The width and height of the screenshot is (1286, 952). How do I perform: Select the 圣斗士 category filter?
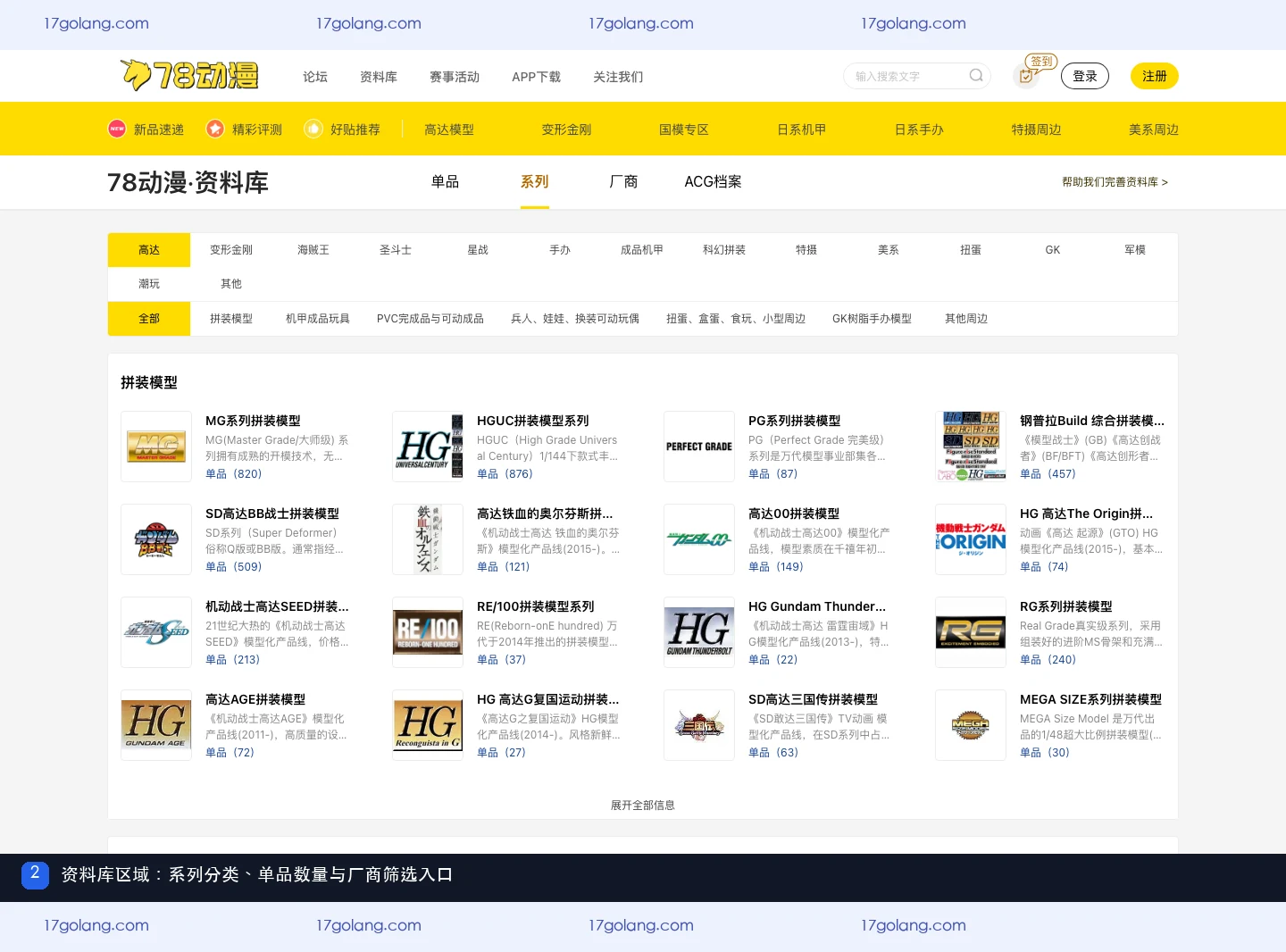point(396,250)
